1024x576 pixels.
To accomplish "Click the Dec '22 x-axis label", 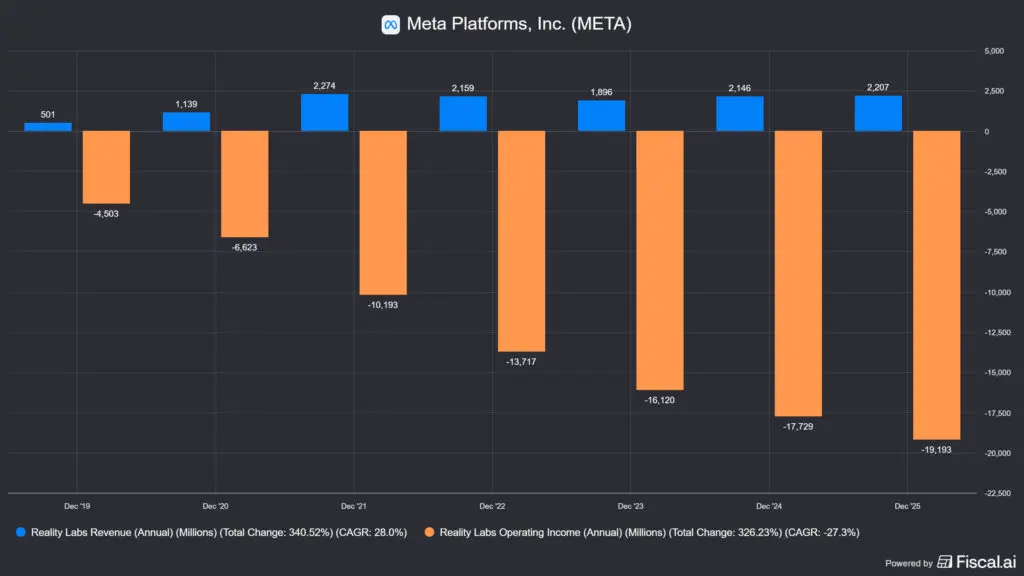I will coord(492,507).
